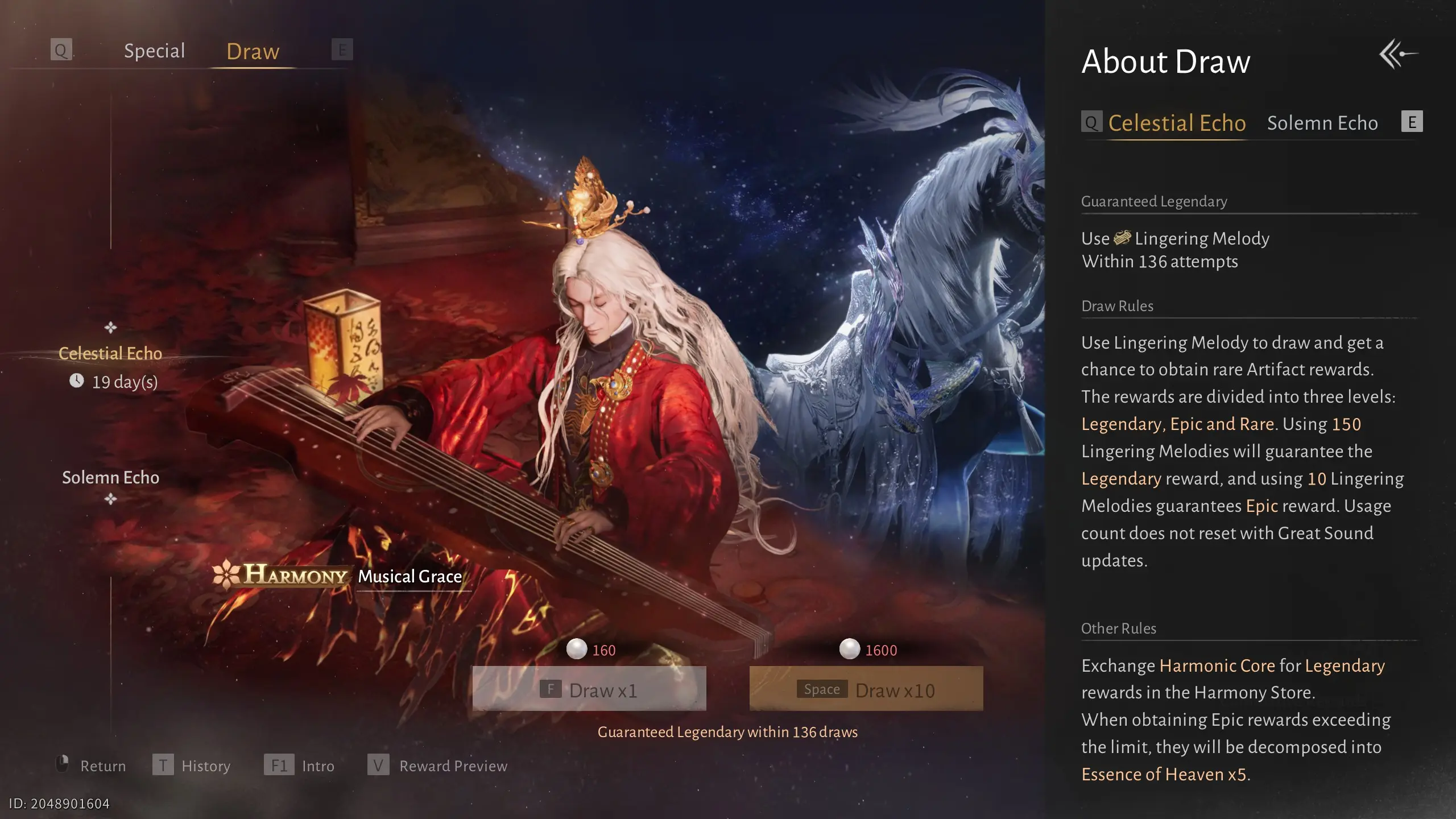
Task: Click the Draw x10 button
Action: [866, 689]
